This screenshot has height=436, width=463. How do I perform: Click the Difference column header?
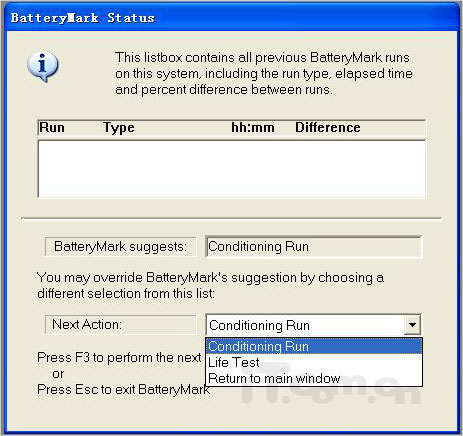(x=328, y=128)
